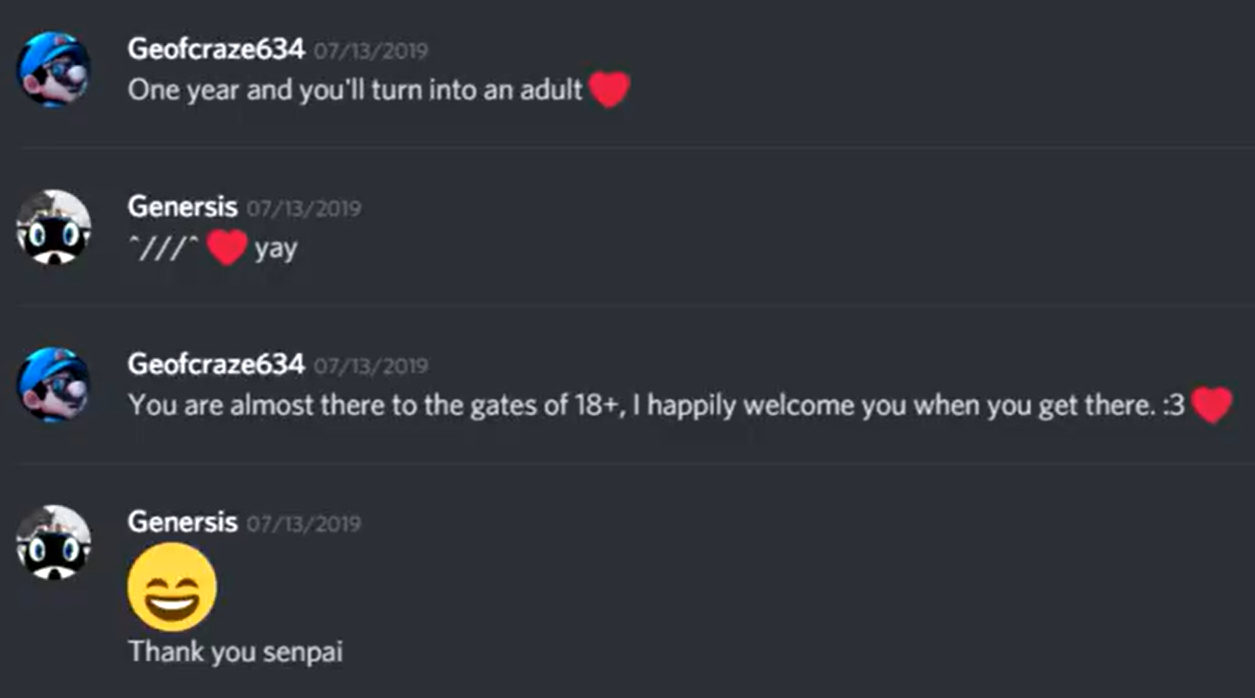This screenshot has height=698, width=1255.
Task: Click Geofcraze634's Mario avatar in the first message
Action: tap(54, 68)
